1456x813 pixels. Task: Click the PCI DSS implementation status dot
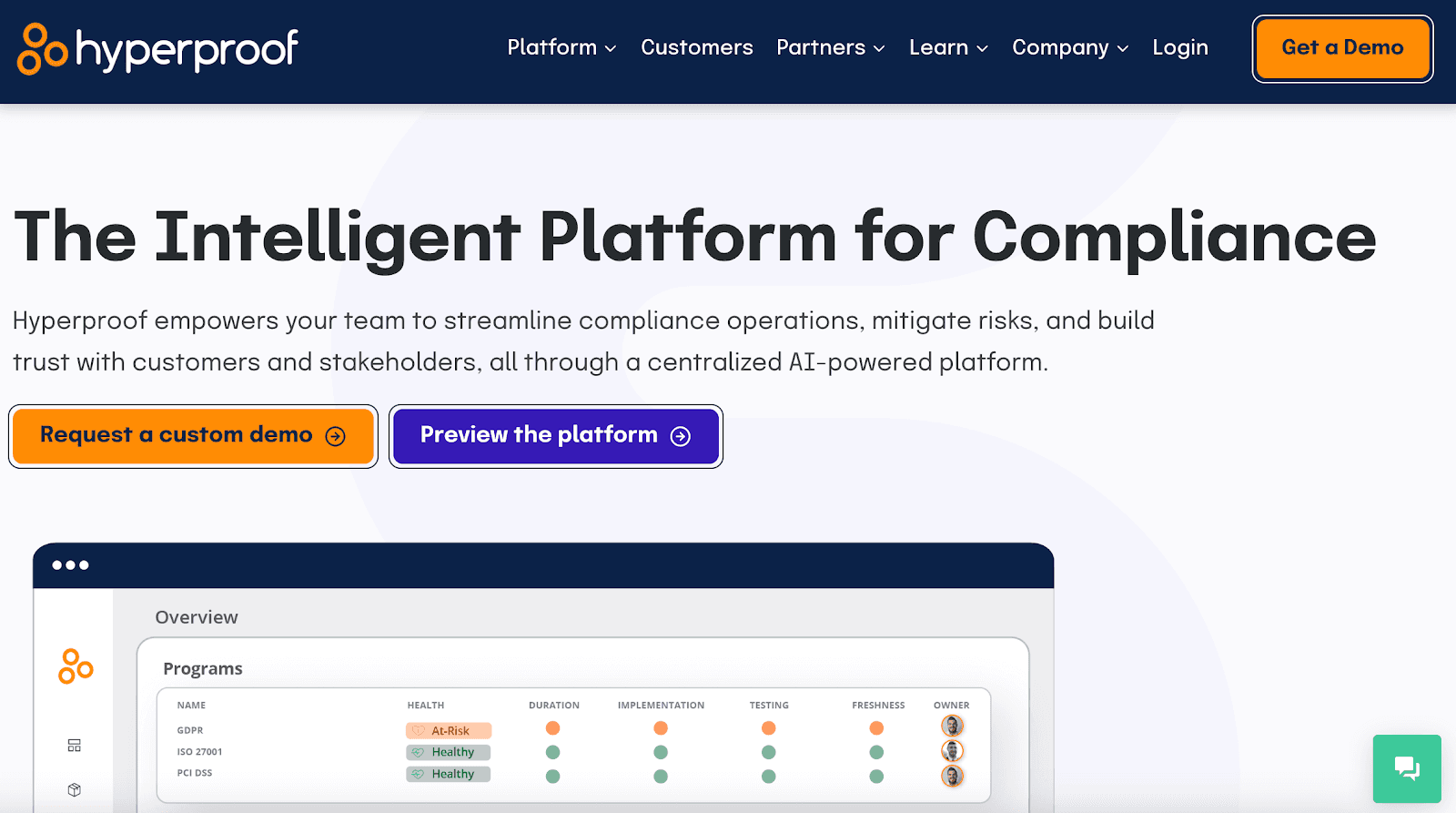tap(661, 777)
